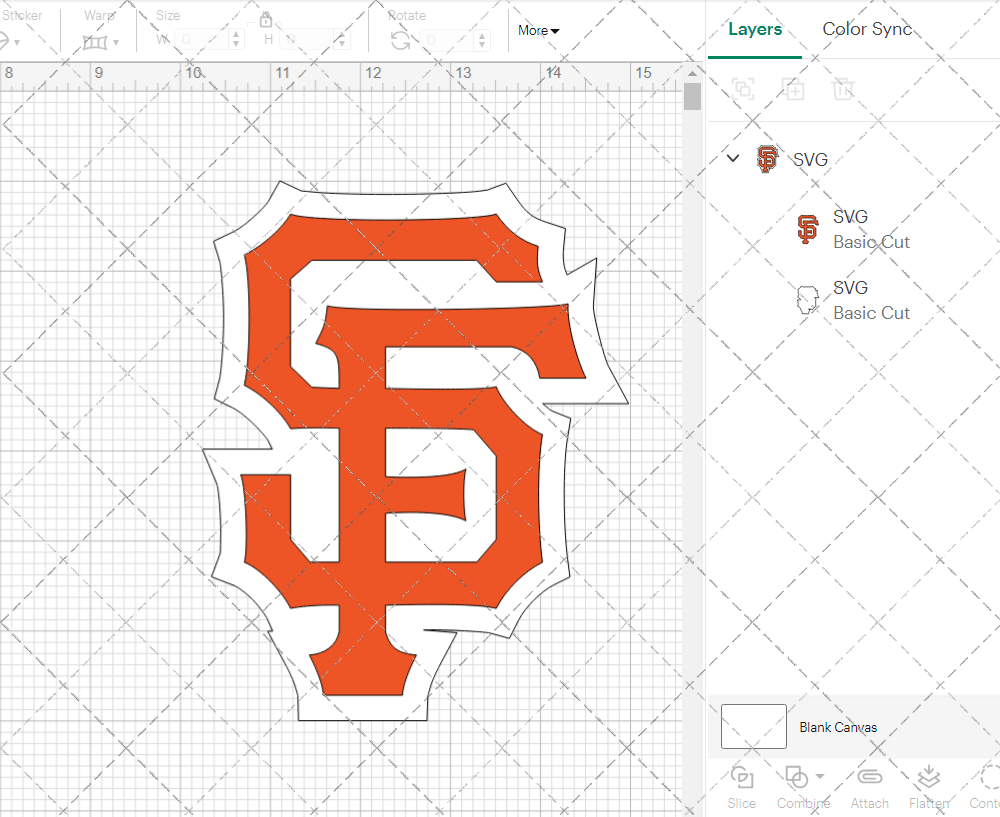The image size is (1000, 817).
Task: Click the height stepper arrows
Action: coord(342,40)
